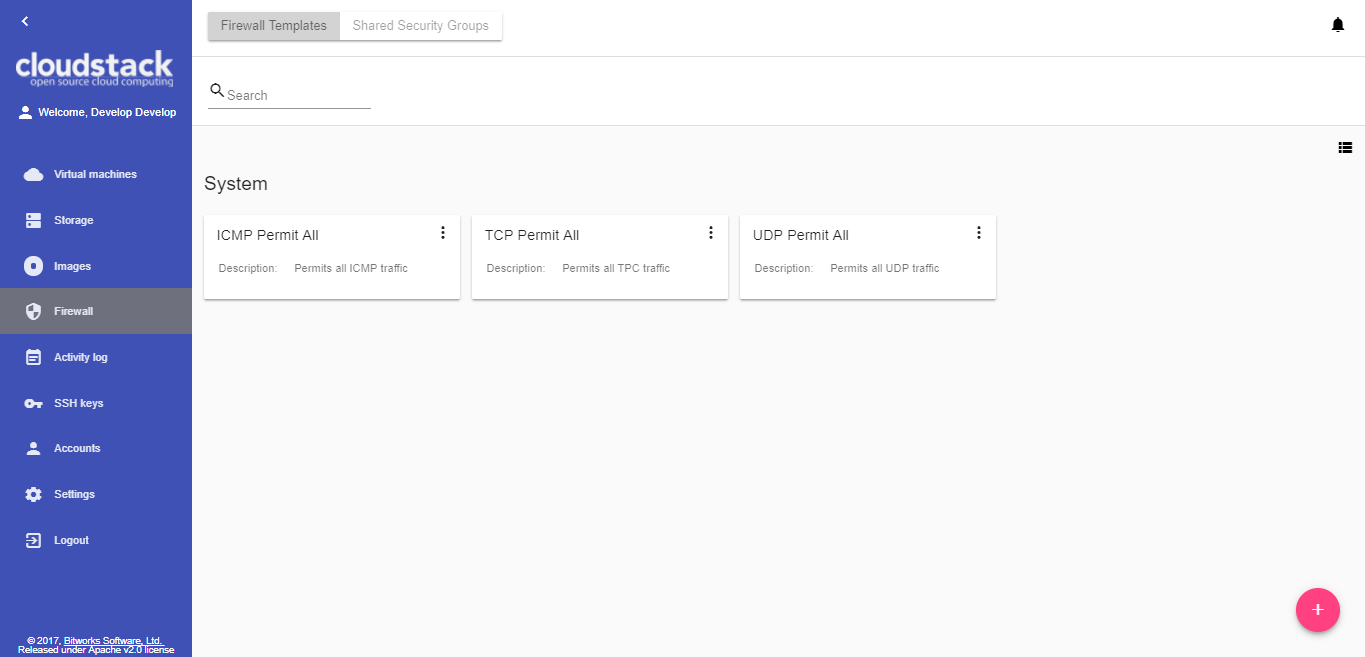Switch to list view layout

pyautogui.click(x=1345, y=148)
